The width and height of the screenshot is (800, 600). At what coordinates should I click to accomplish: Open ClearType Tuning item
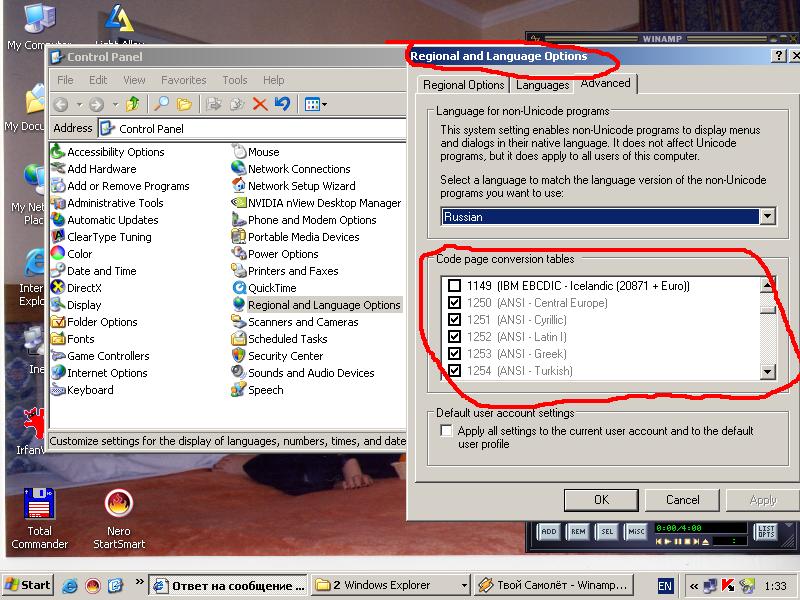click(x=102, y=237)
